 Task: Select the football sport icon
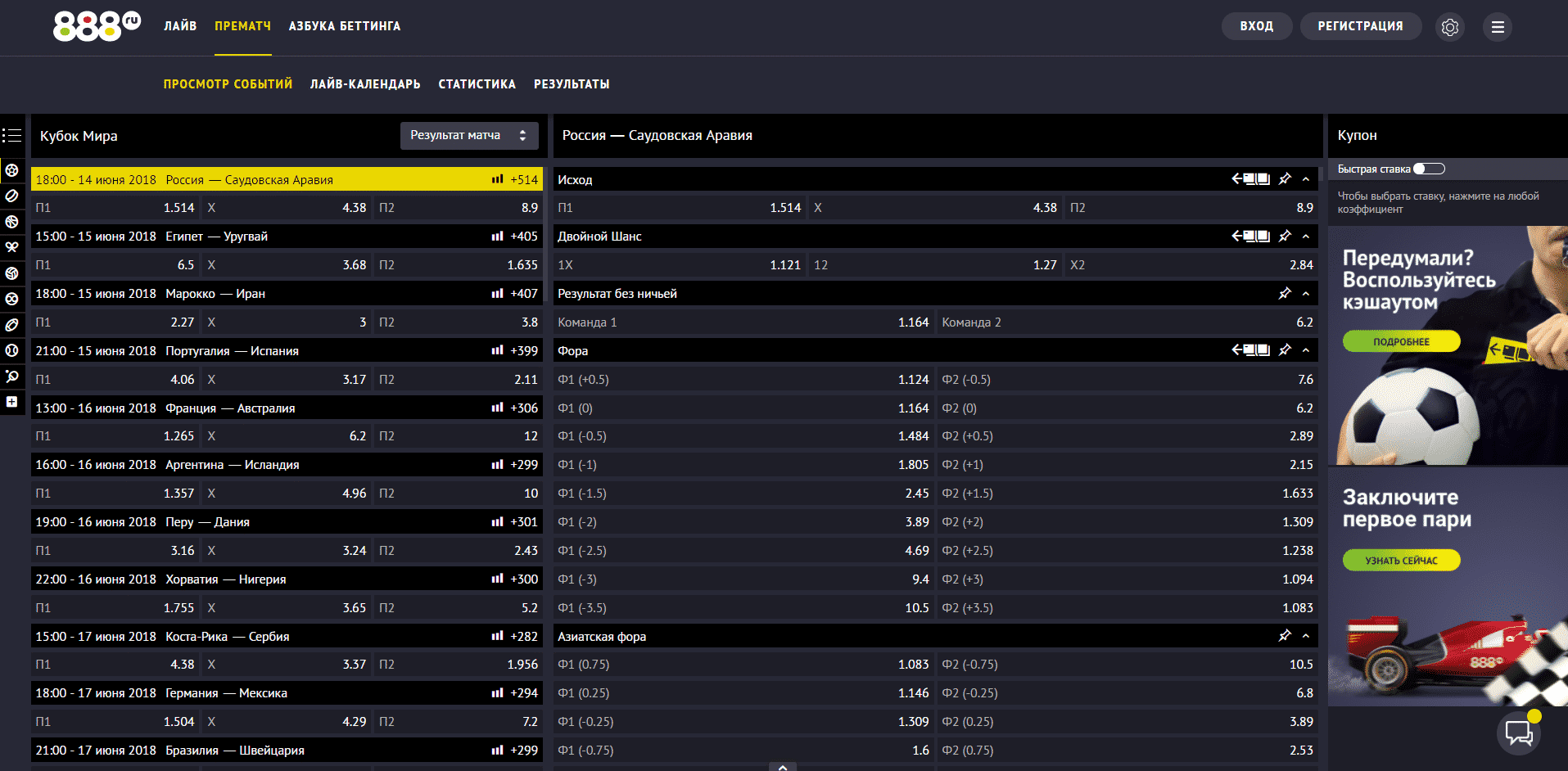pos(11,170)
